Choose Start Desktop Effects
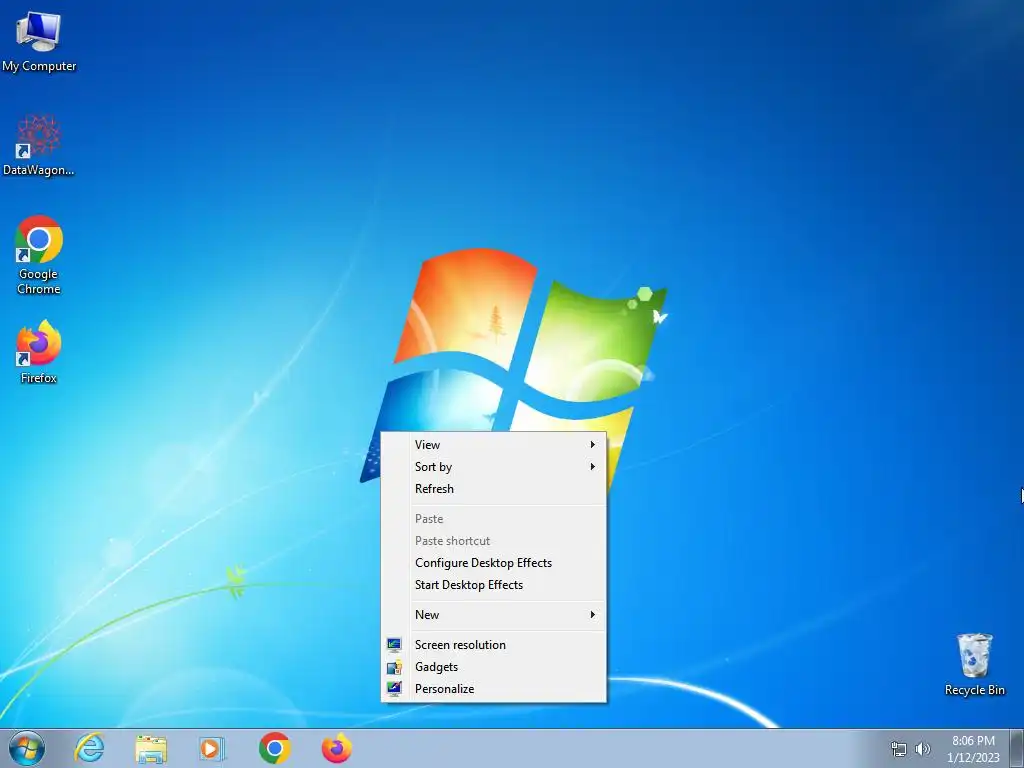1024x768 pixels. (x=494, y=584)
